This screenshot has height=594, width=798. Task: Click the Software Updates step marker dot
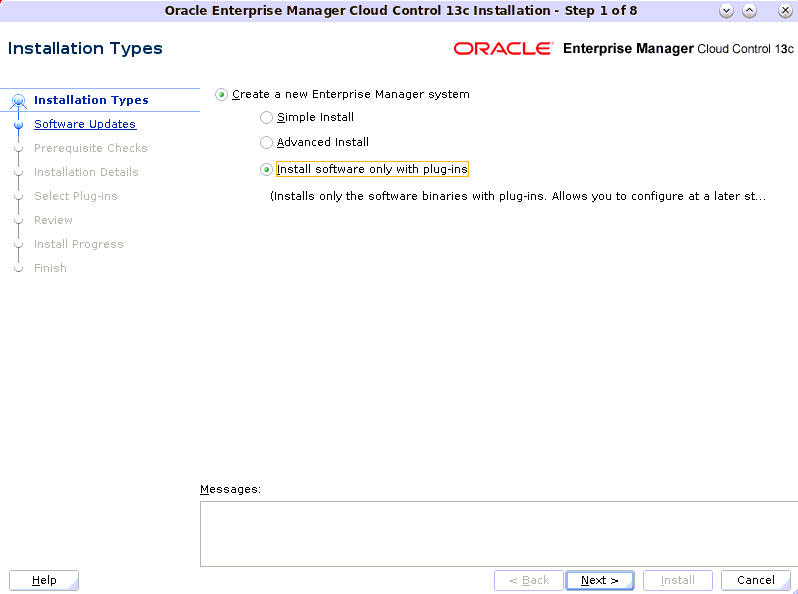click(19, 125)
